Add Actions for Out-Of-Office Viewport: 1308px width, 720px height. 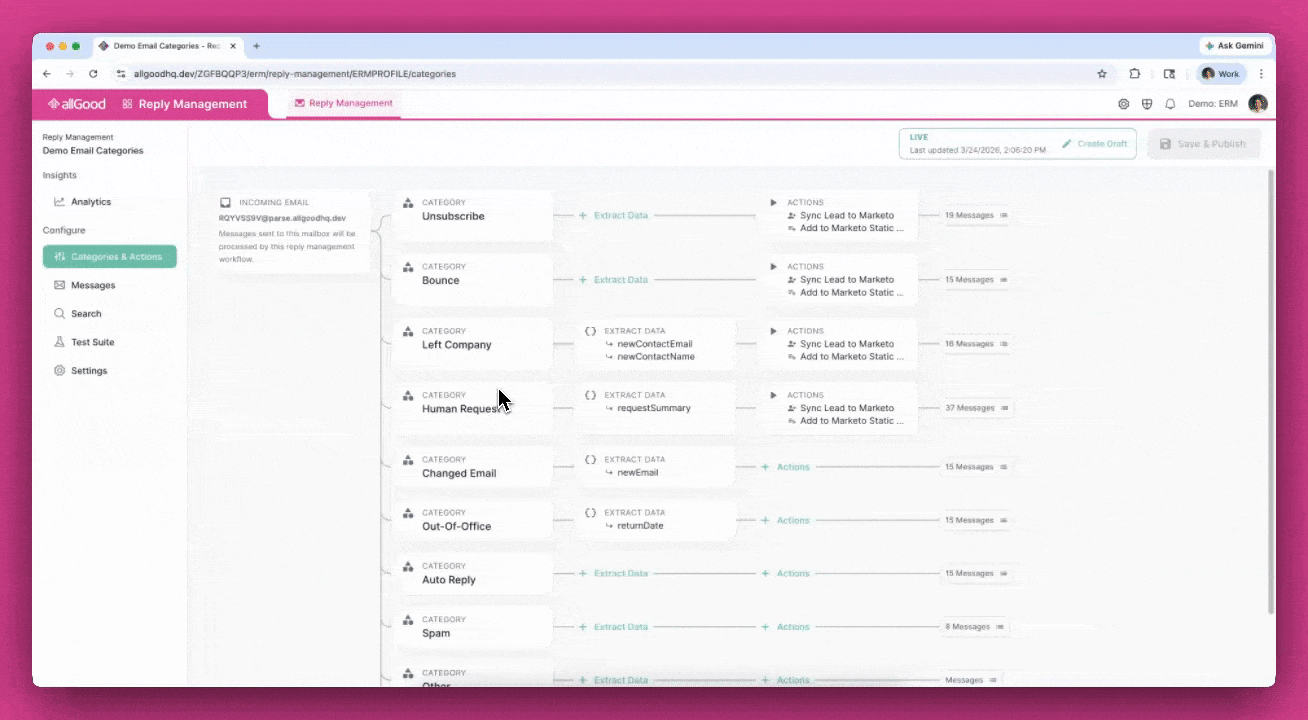[786, 520]
